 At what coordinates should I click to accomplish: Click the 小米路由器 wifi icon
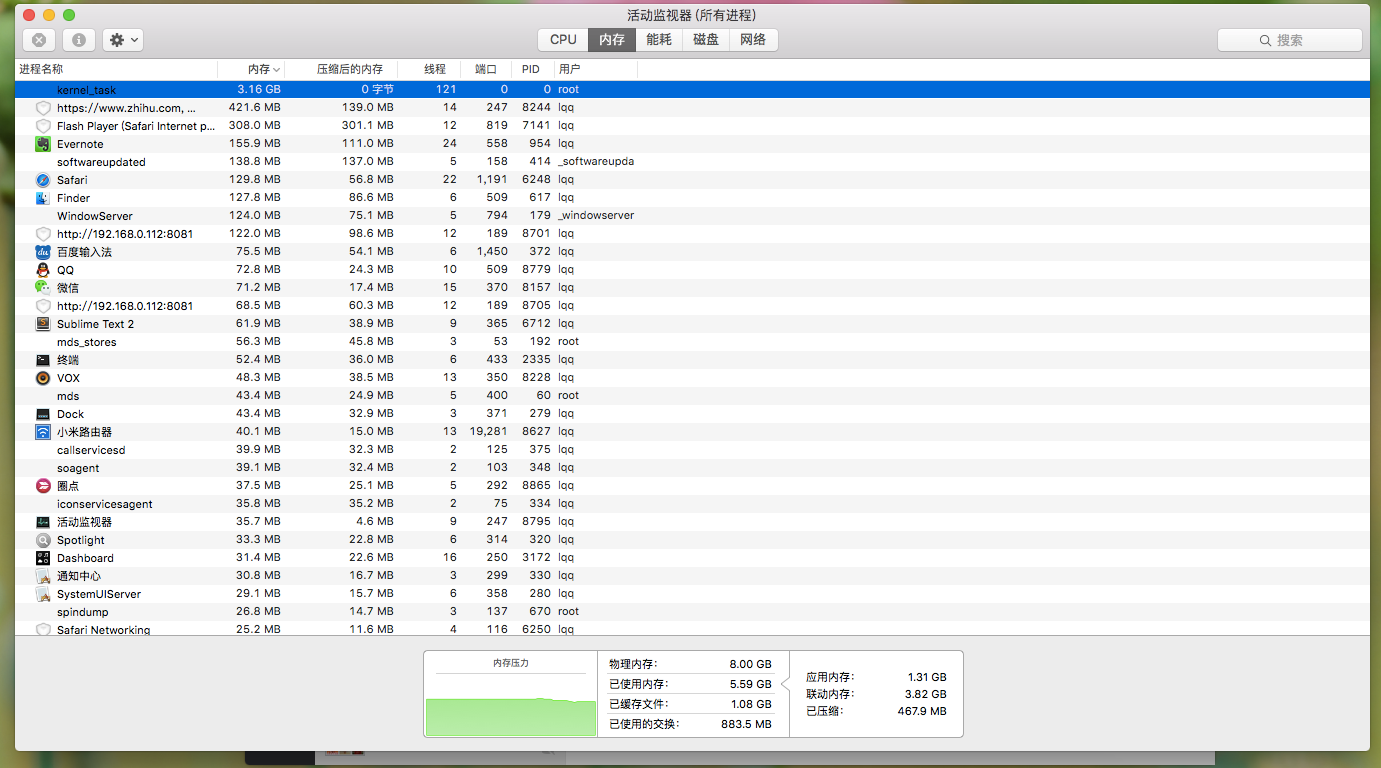43,432
